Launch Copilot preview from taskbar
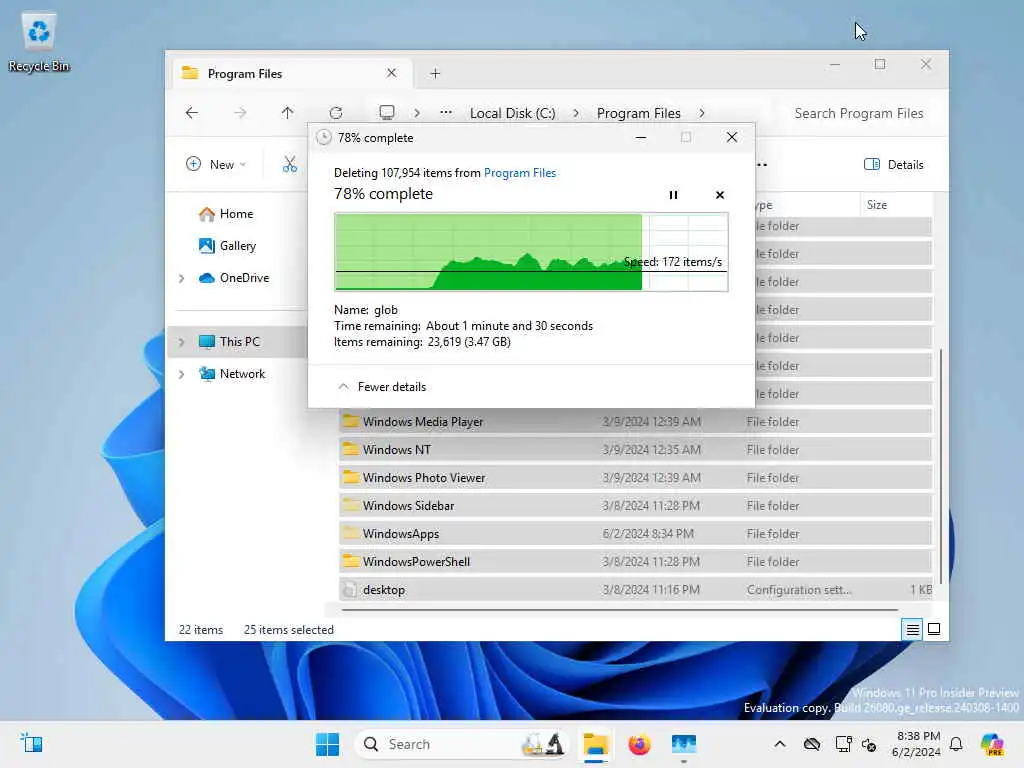 coord(993,744)
